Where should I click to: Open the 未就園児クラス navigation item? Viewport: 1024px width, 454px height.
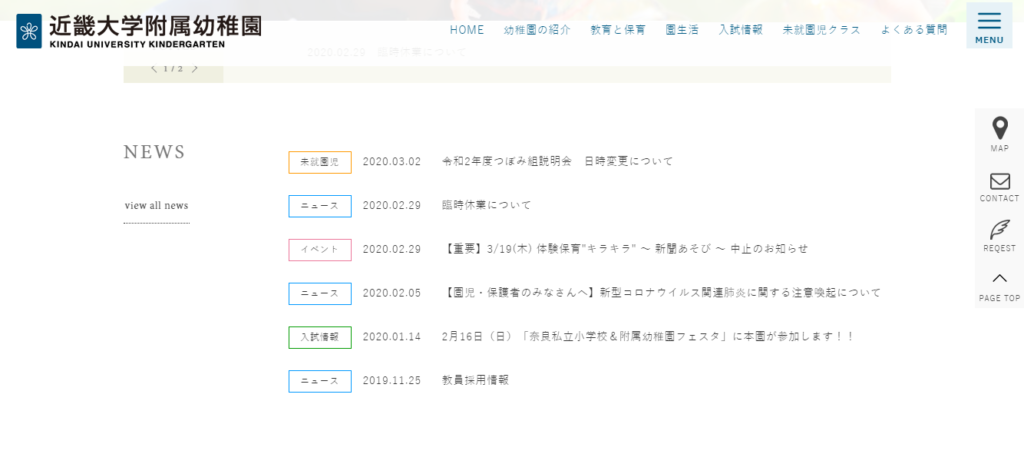[821, 30]
